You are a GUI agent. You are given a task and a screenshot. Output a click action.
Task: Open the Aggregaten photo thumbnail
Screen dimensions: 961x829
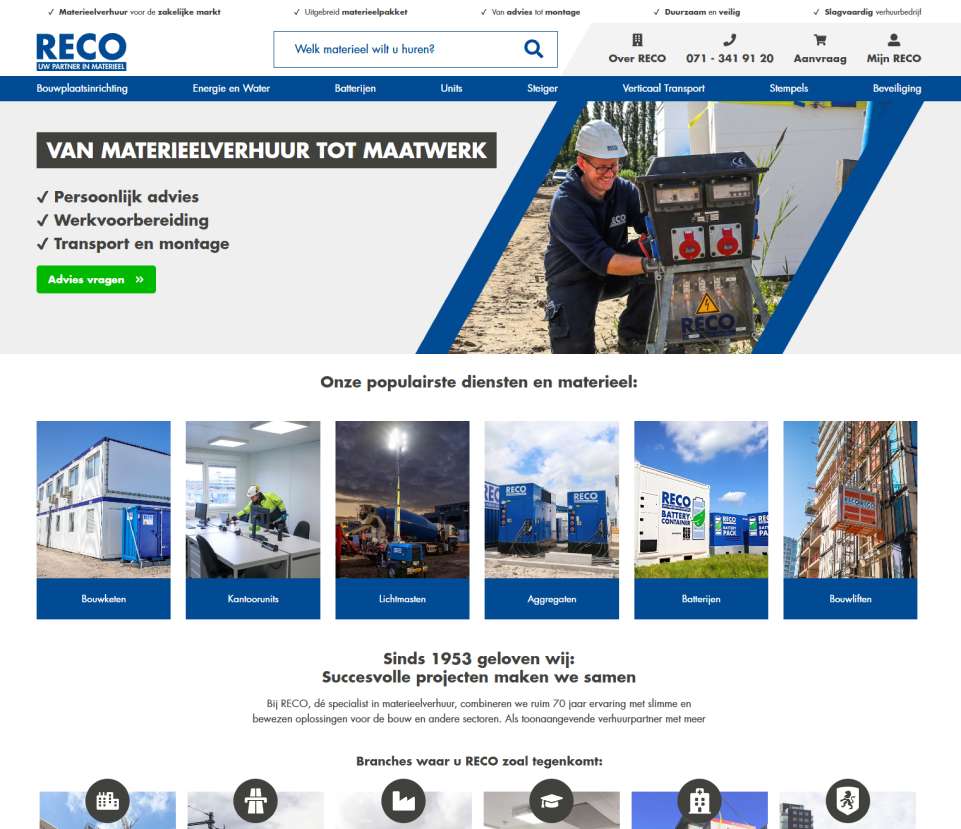(552, 499)
